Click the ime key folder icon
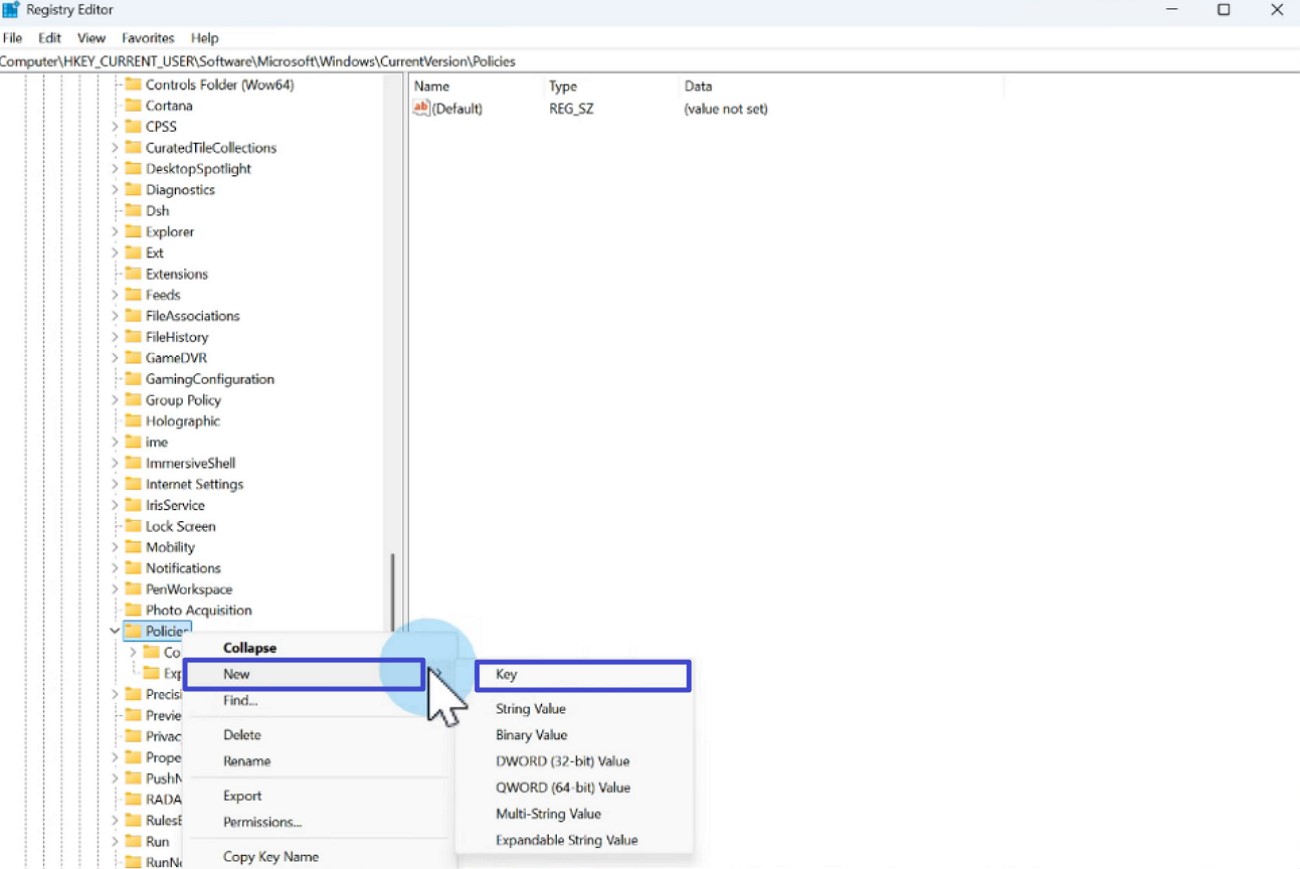The height and width of the screenshot is (869, 1300). pos(133,442)
